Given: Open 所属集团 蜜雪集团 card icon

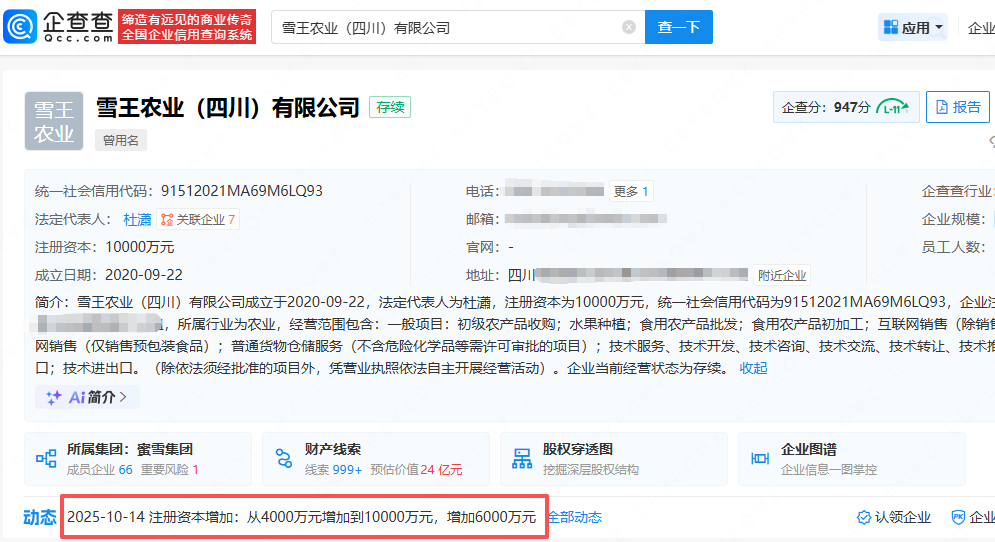Looking at the screenshot, I should [x=46, y=459].
